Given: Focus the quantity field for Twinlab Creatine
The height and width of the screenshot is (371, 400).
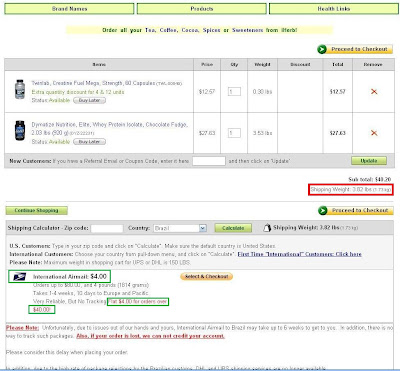Looking at the screenshot, I should point(234,91).
